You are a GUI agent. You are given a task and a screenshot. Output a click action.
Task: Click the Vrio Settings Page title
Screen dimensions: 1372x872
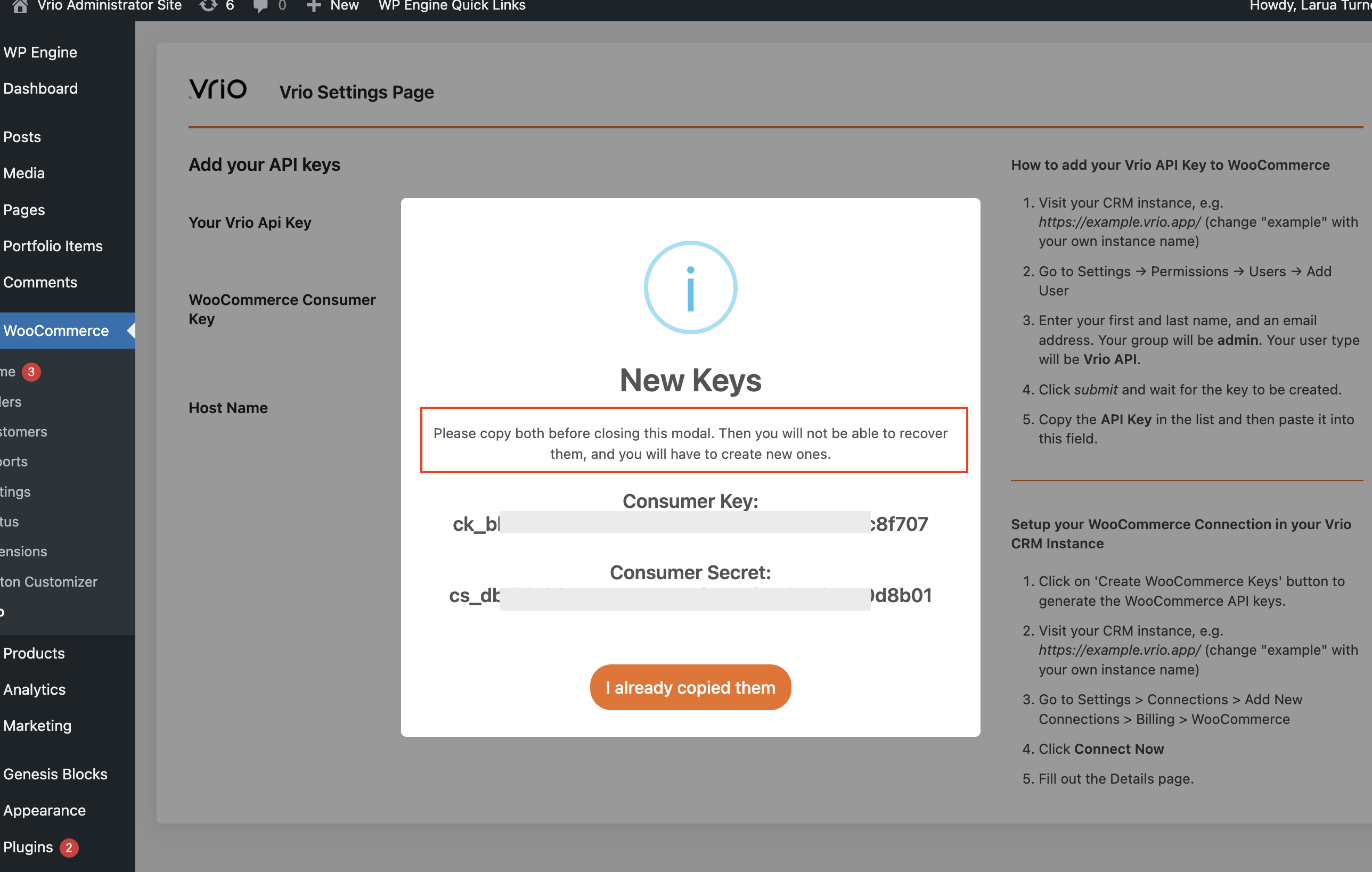coord(357,92)
